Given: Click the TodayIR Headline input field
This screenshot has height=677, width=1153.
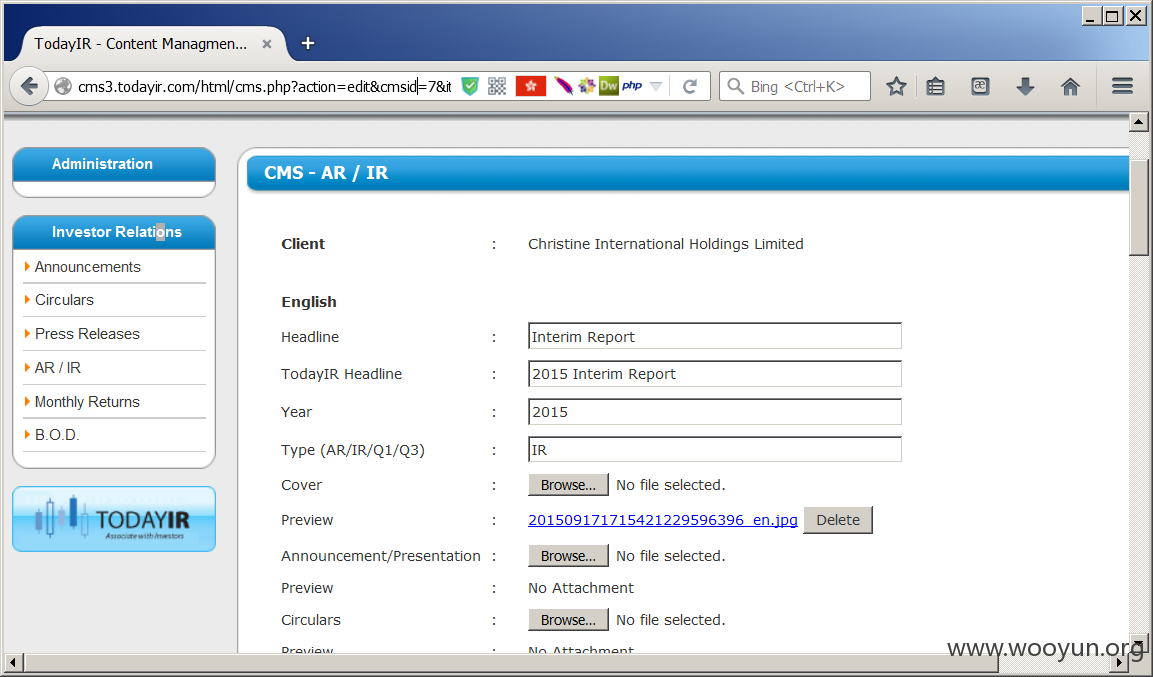Looking at the screenshot, I should (715, 374).
